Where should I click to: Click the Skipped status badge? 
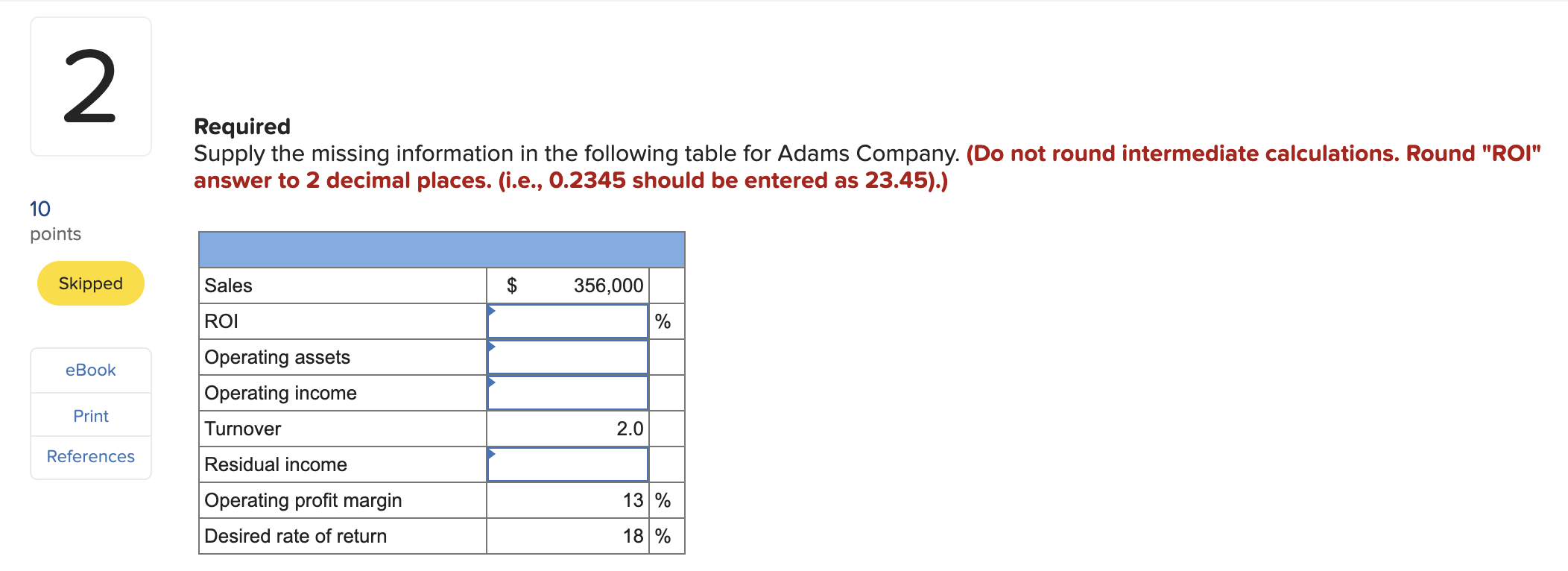pos(89,283)
